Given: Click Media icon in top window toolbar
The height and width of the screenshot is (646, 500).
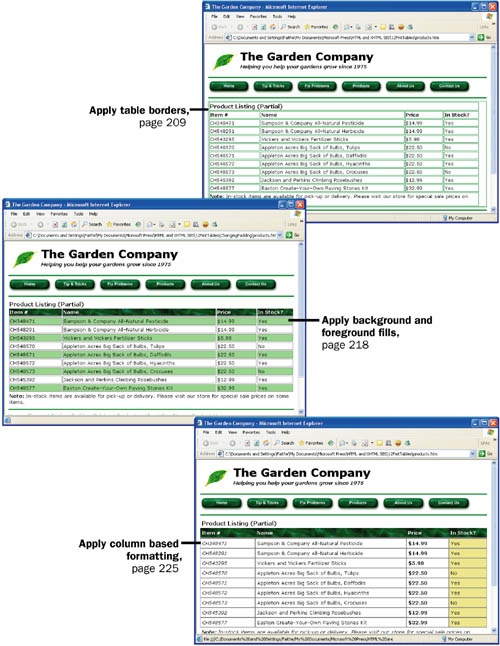Looking at the screenshot, I should coord(336,27).
